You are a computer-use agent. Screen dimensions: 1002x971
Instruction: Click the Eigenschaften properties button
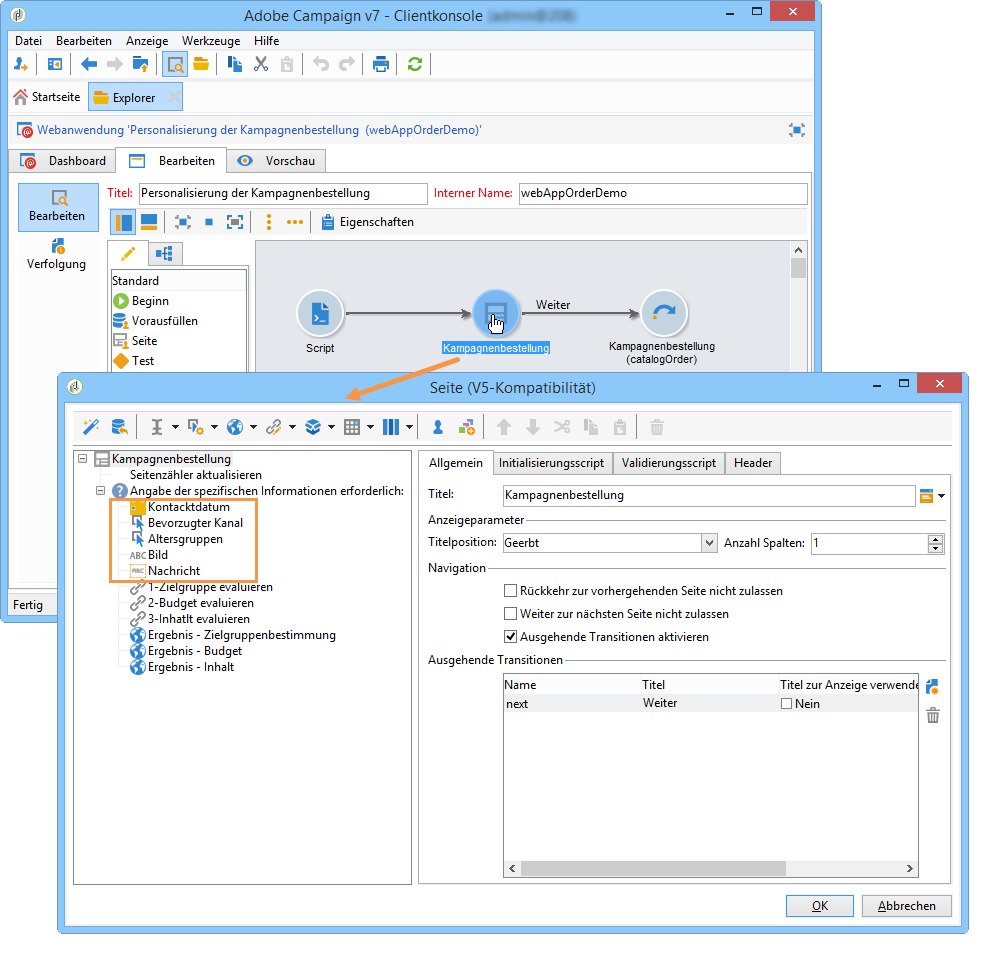click(367, 222)
